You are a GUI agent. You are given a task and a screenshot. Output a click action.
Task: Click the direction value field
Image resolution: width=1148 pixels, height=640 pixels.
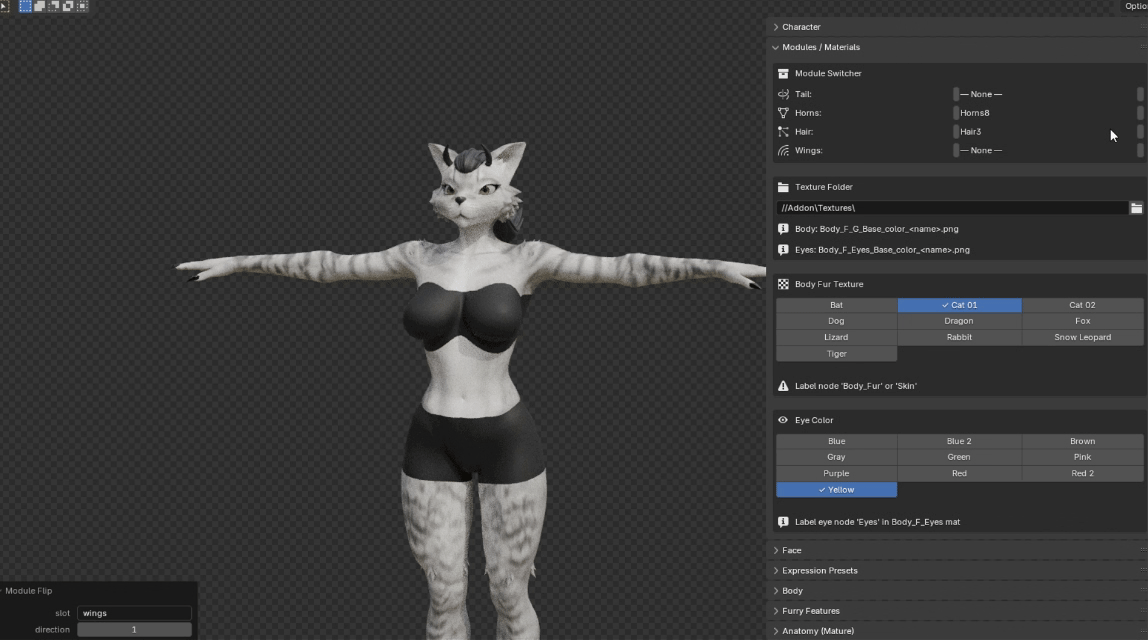[134, 630]
